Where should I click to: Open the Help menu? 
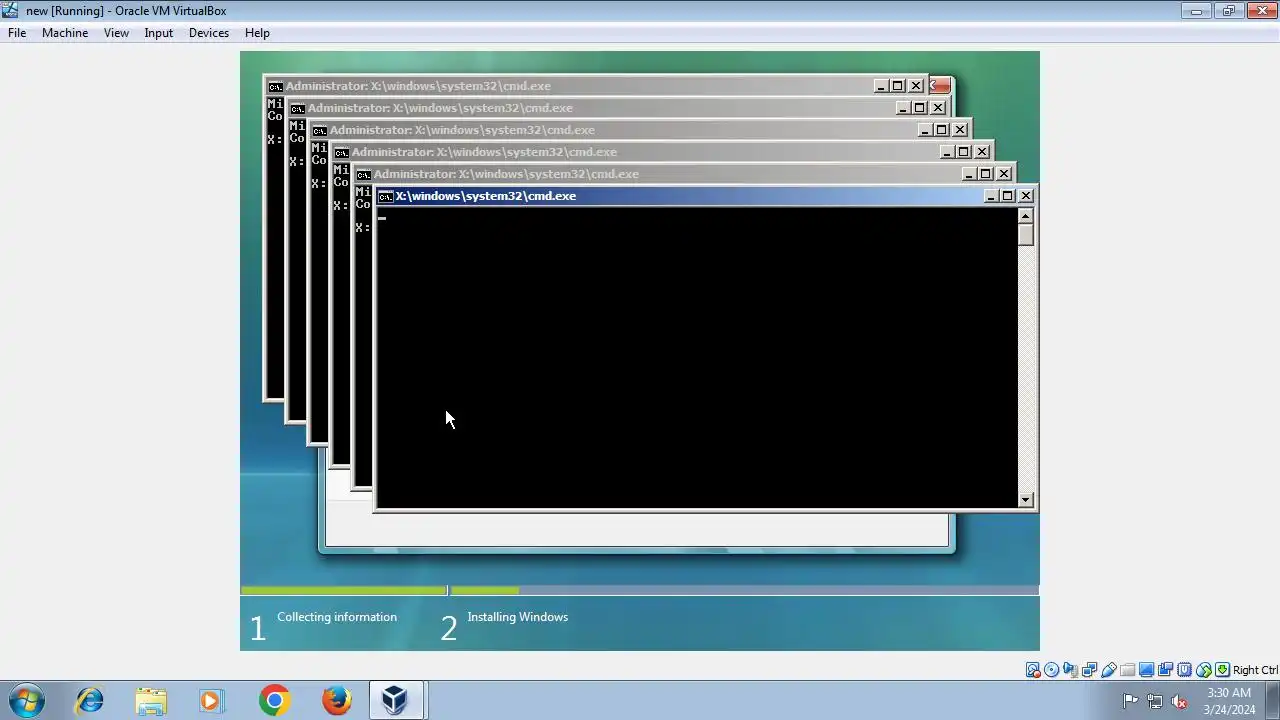pos(257,33)
